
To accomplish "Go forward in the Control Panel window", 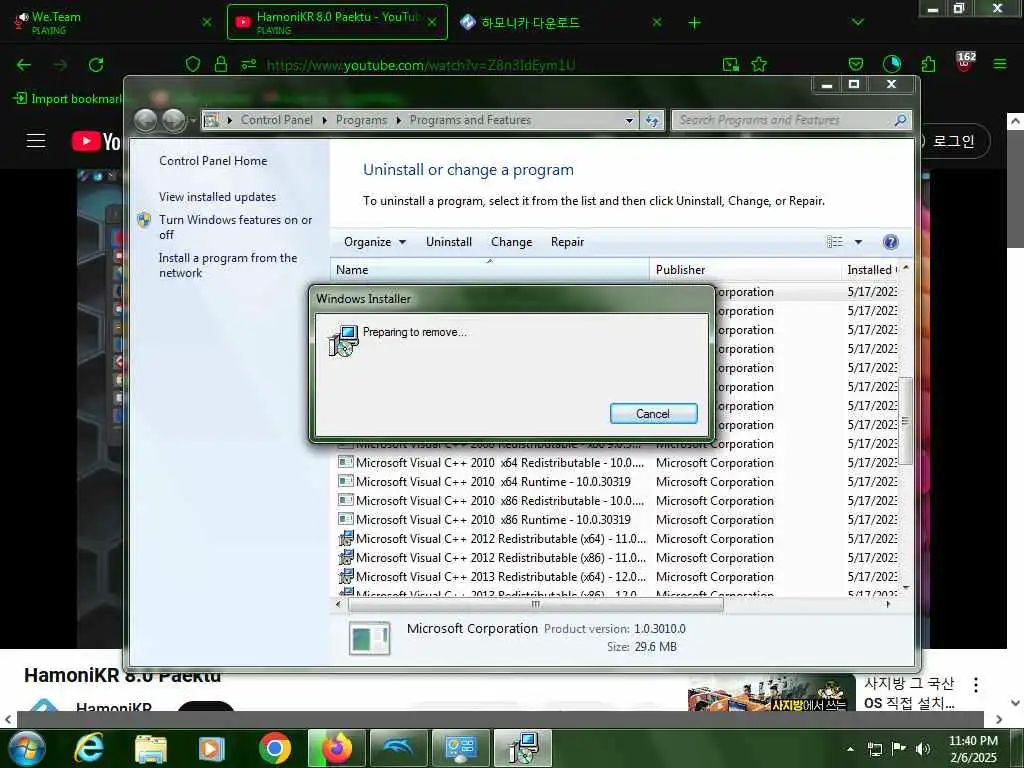I will 173,120.
